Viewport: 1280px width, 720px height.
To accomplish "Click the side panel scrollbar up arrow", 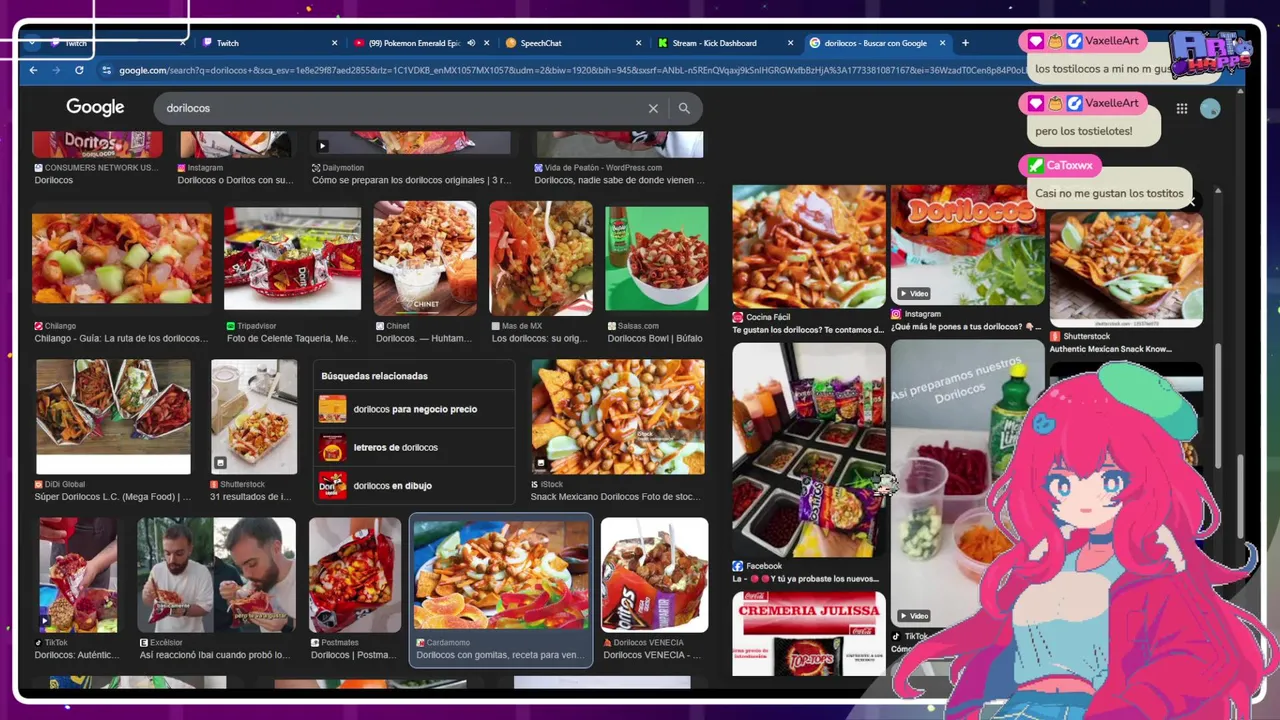I will coord(1217,190).
